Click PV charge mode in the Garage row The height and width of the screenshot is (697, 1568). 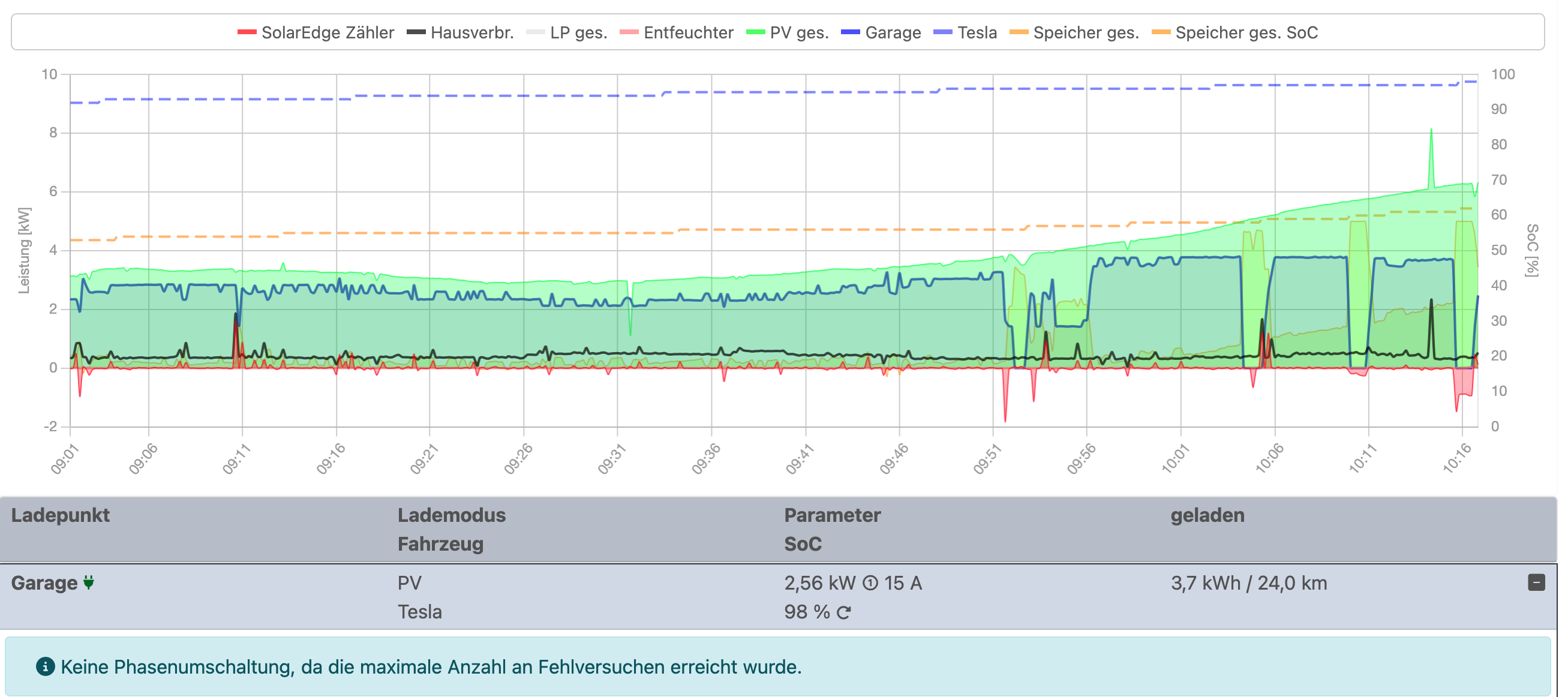pyautogui.click(x=409, y=583)
